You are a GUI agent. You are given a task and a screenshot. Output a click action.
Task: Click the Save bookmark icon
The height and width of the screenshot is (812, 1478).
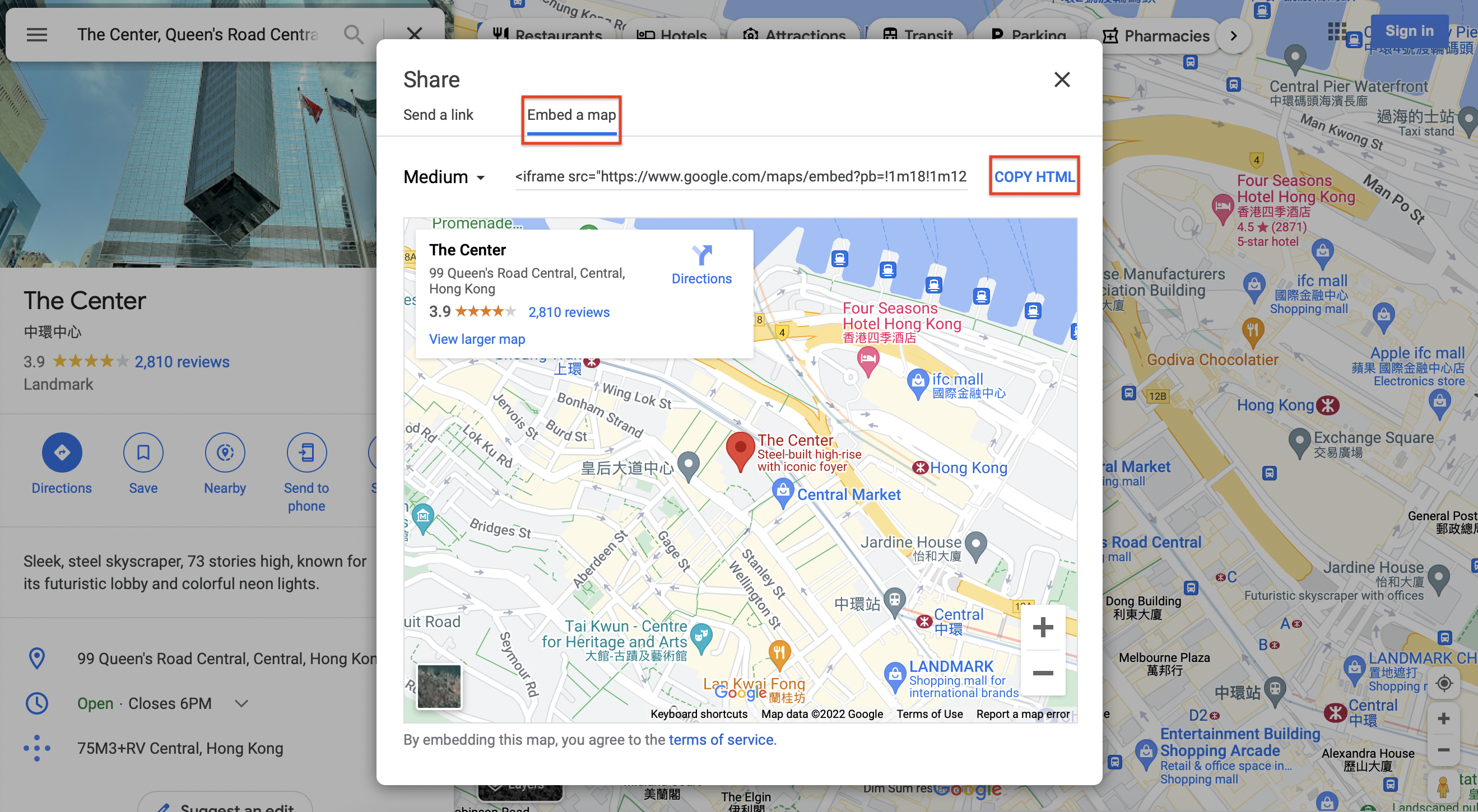143,453
